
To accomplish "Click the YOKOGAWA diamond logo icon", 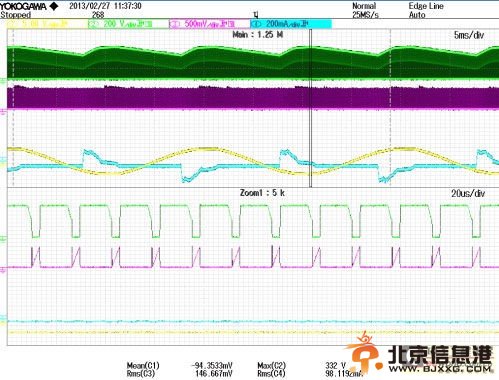I will point(53,6).
